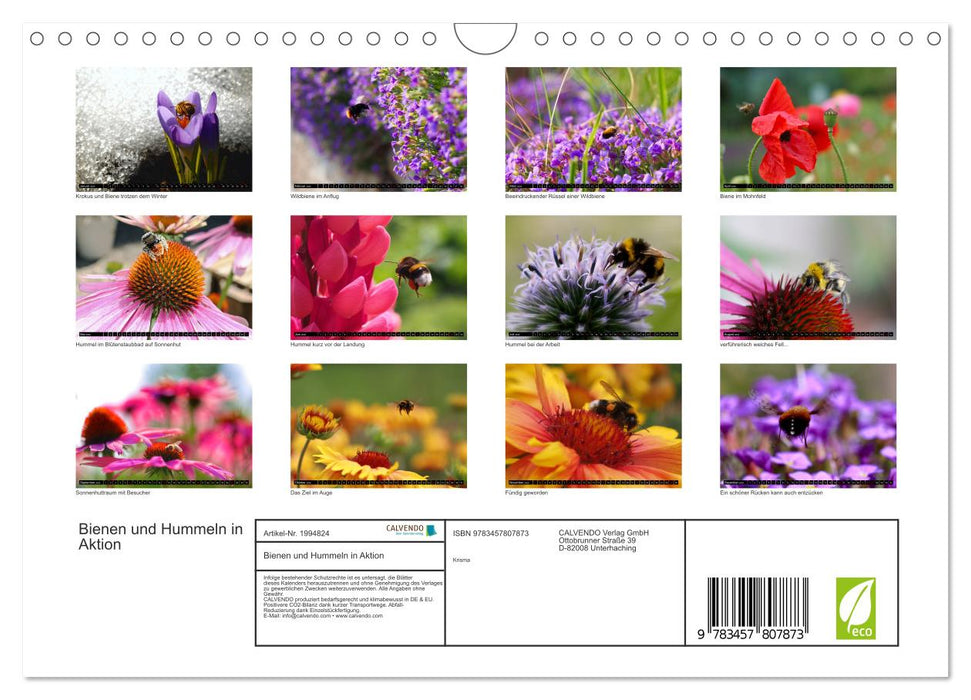Click the Krisma label in the info box

click(x=462, y=560)
